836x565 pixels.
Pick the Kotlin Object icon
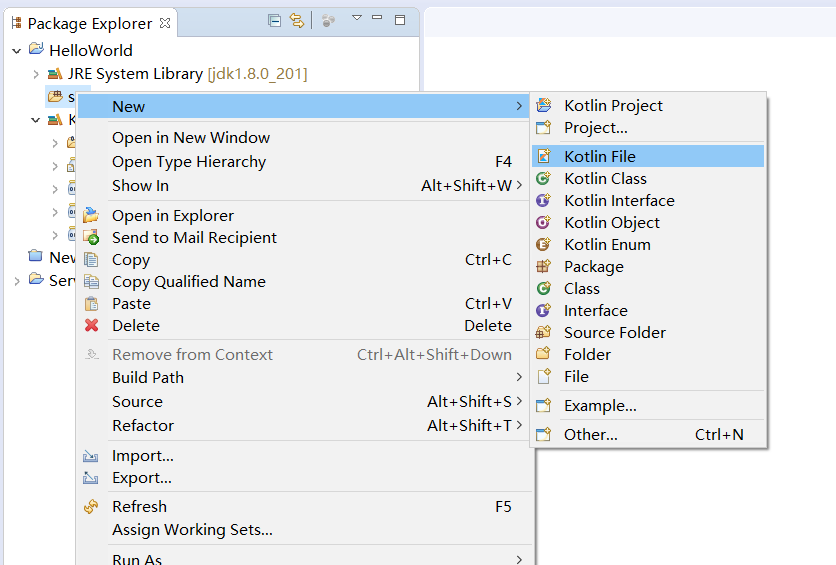544,222
